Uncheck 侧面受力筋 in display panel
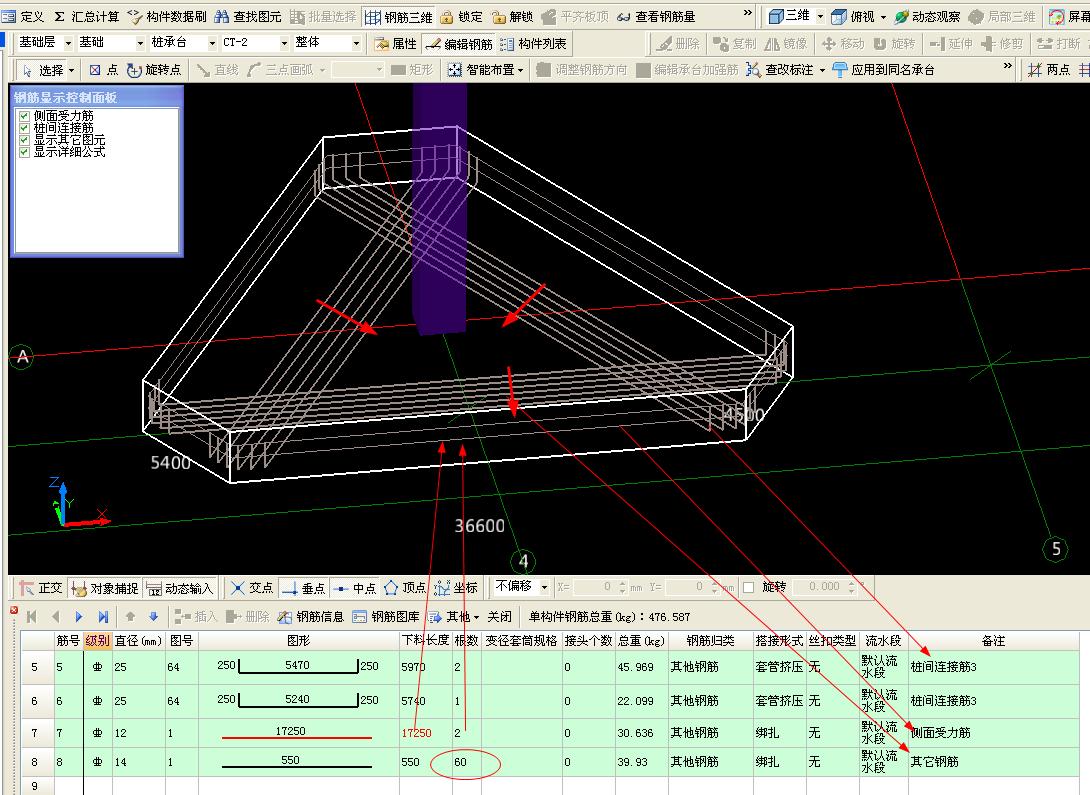The image size is (1090, 795). pos(25,117)
